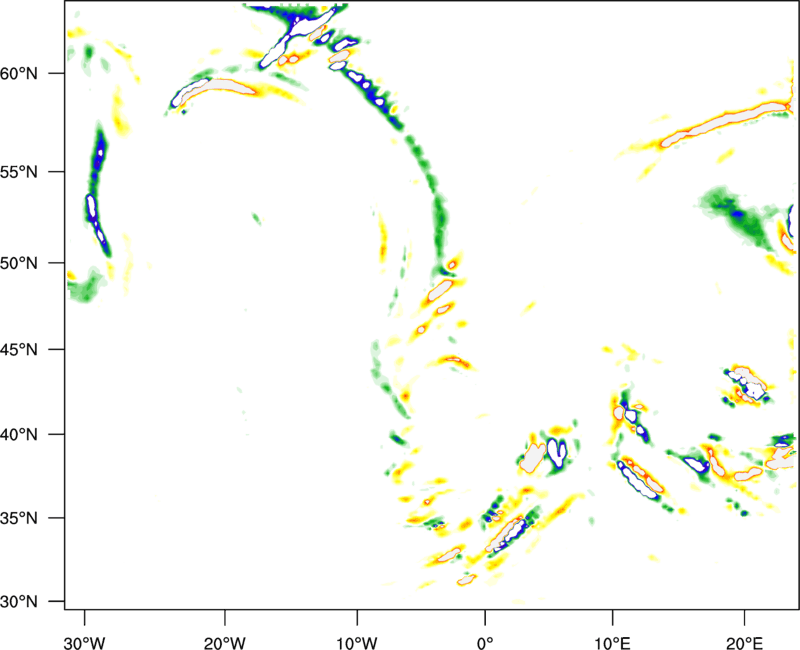Click the 35°N latitude label
Screen dimensions: 800x650
click(x=19, y=518)
